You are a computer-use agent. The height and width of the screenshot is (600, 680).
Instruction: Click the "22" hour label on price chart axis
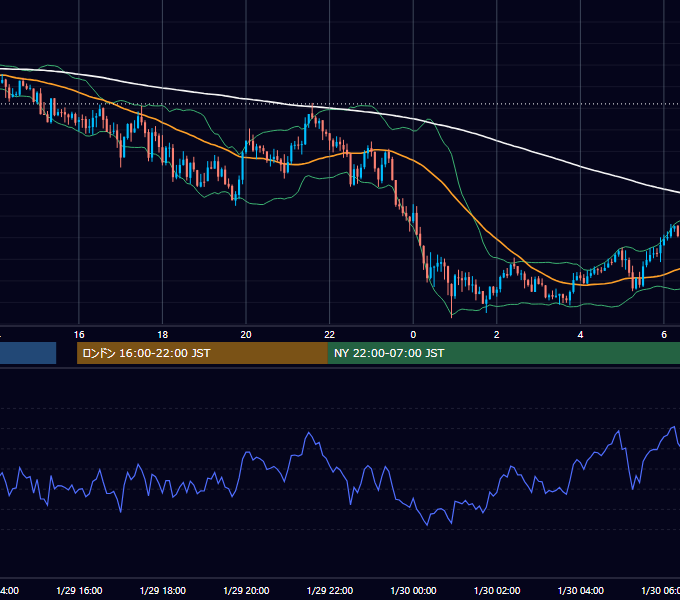tap(330, 335)
